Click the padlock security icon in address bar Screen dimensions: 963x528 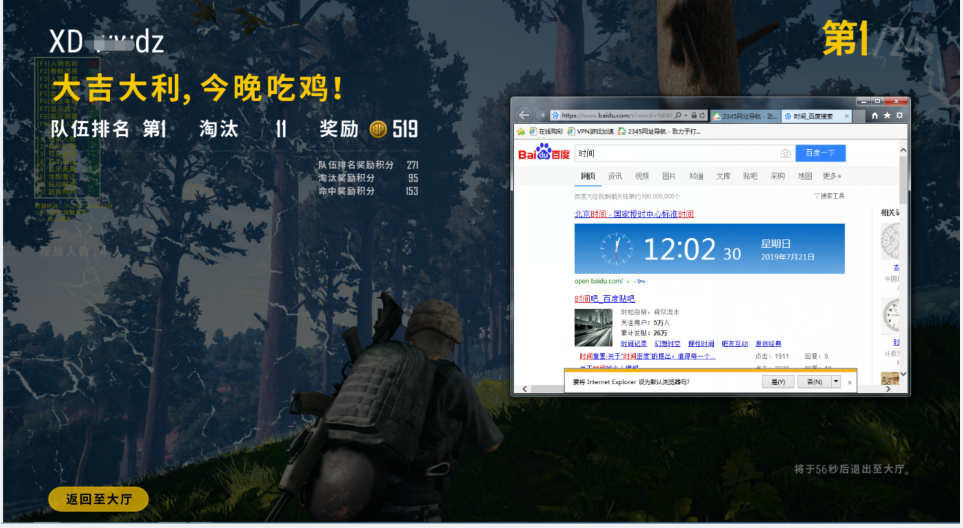(694, 115)
